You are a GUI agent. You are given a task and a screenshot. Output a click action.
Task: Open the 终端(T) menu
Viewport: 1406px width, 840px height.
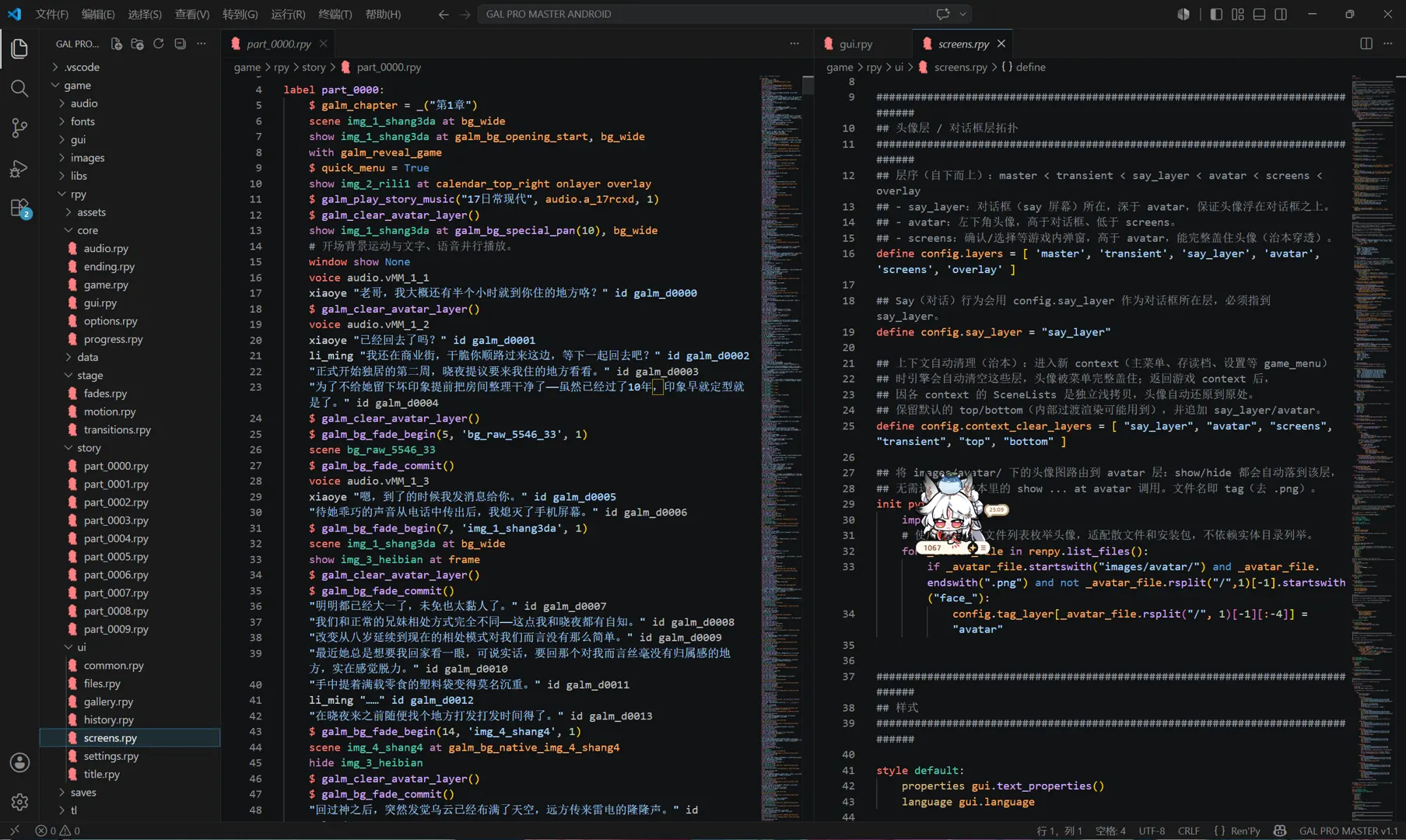pyautogui.click(x=335, y=14)
